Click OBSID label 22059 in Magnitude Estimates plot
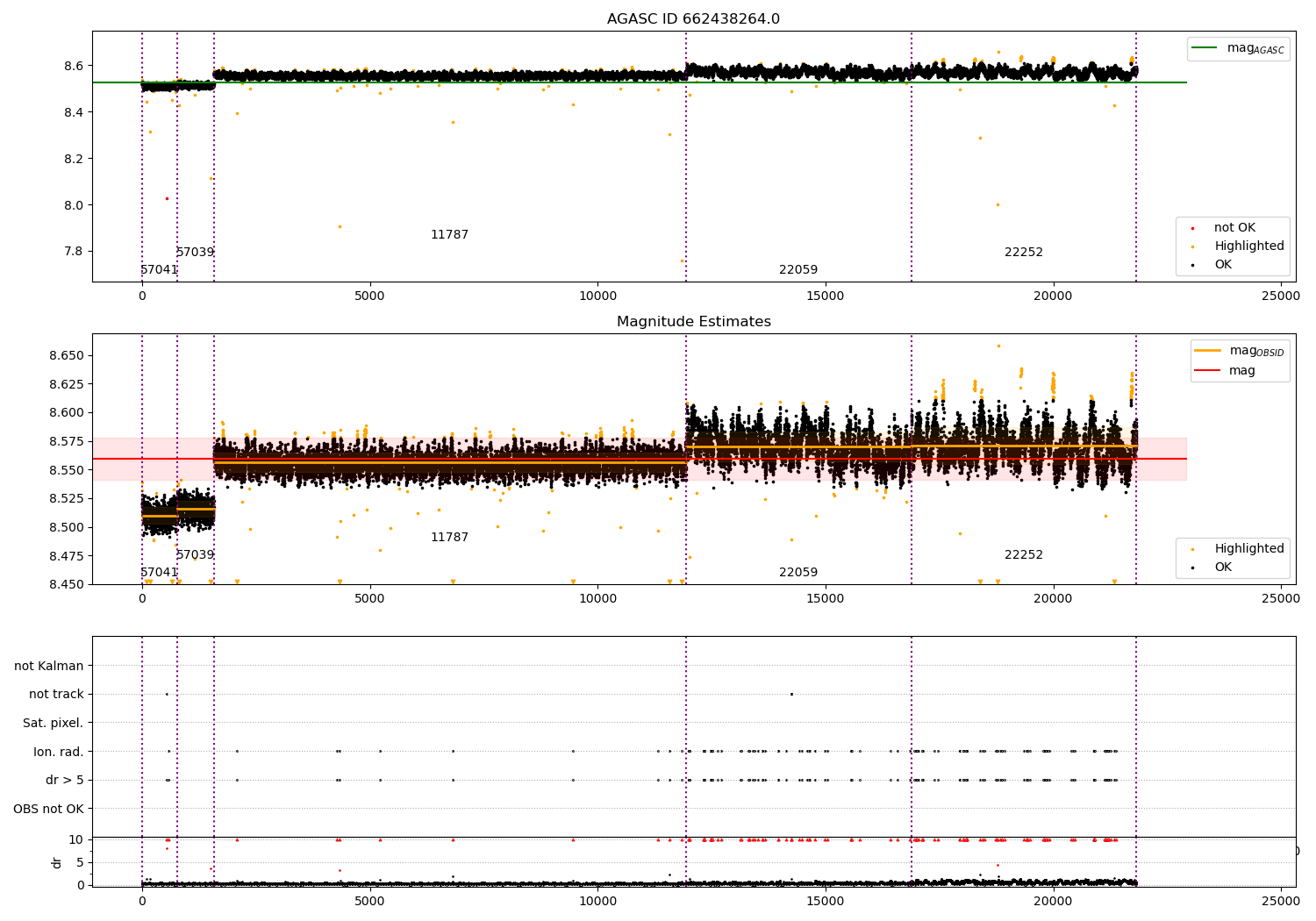The image size is (1316, 921). click(x=798, y=573)
